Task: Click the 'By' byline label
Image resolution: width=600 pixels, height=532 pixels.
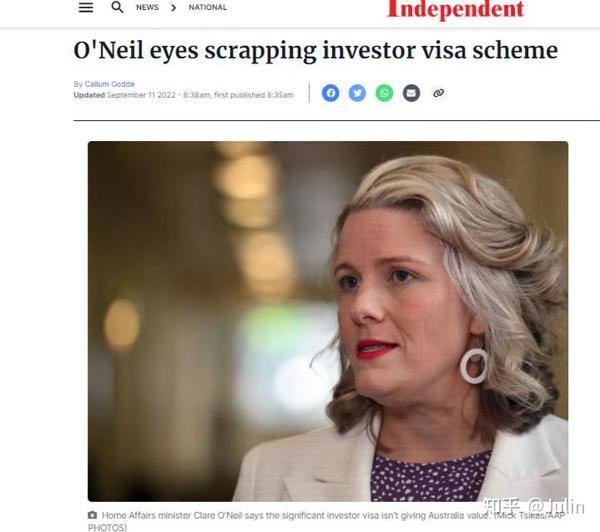Action: 78,84
